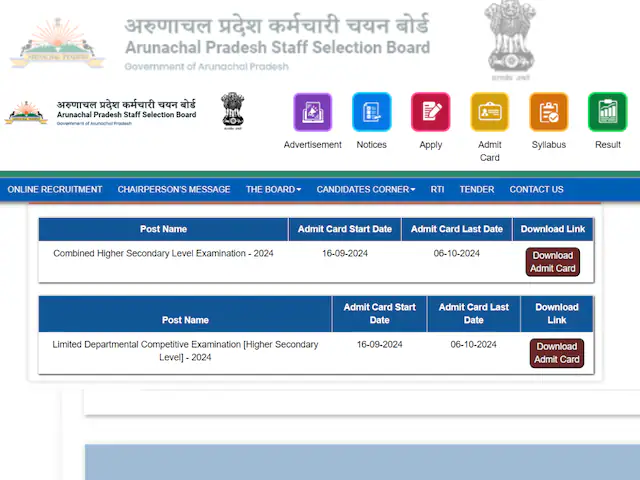This screenshot has height=480, width=640.
Task: Click the faded Ashoka emblem at top
Action: (x=510, y=40)
